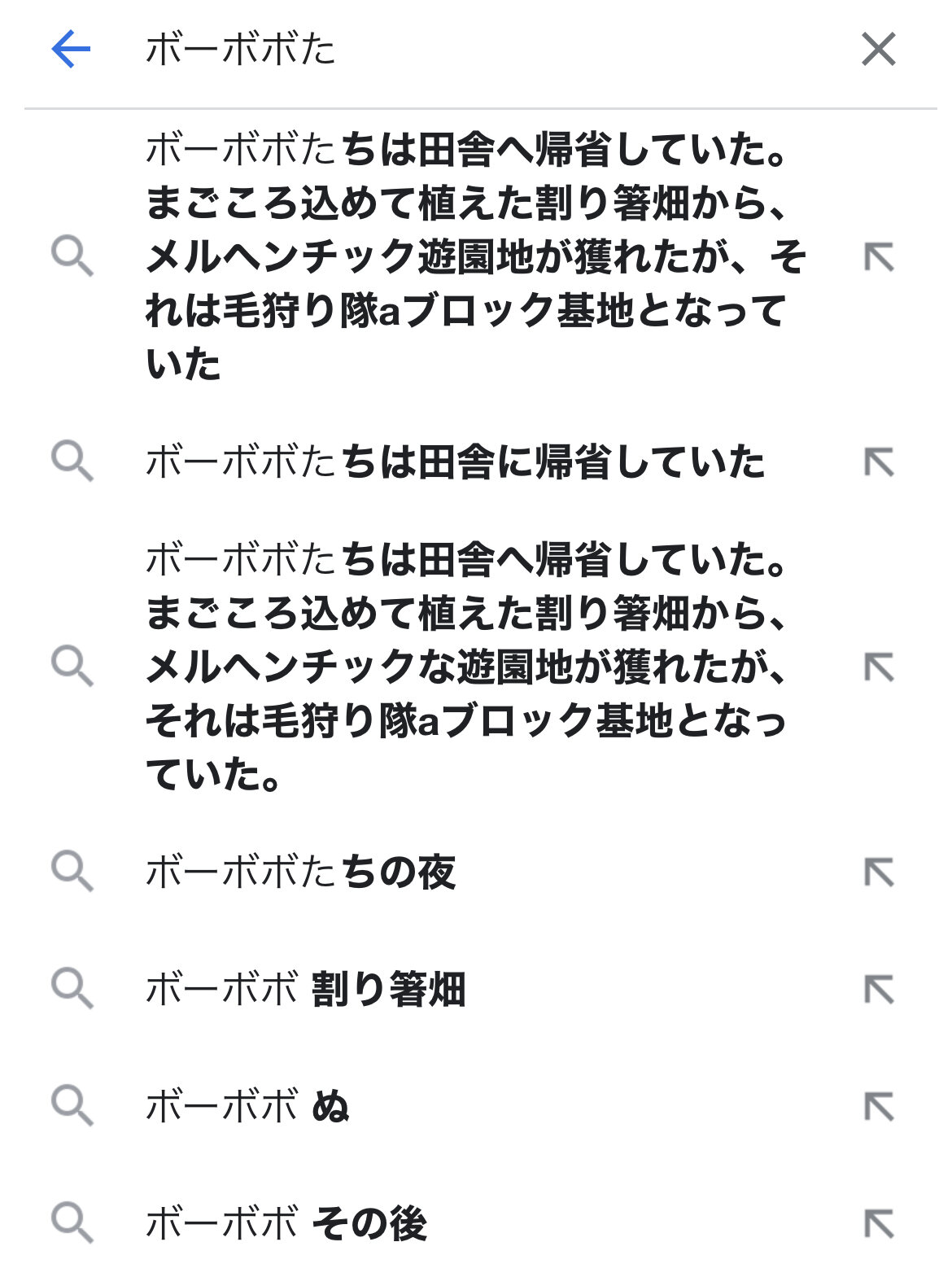952x1277 pixels.
Task: Click the fill arrow for the メルヘンチックな遊園地 suggestion
Action: click(878, 667)
